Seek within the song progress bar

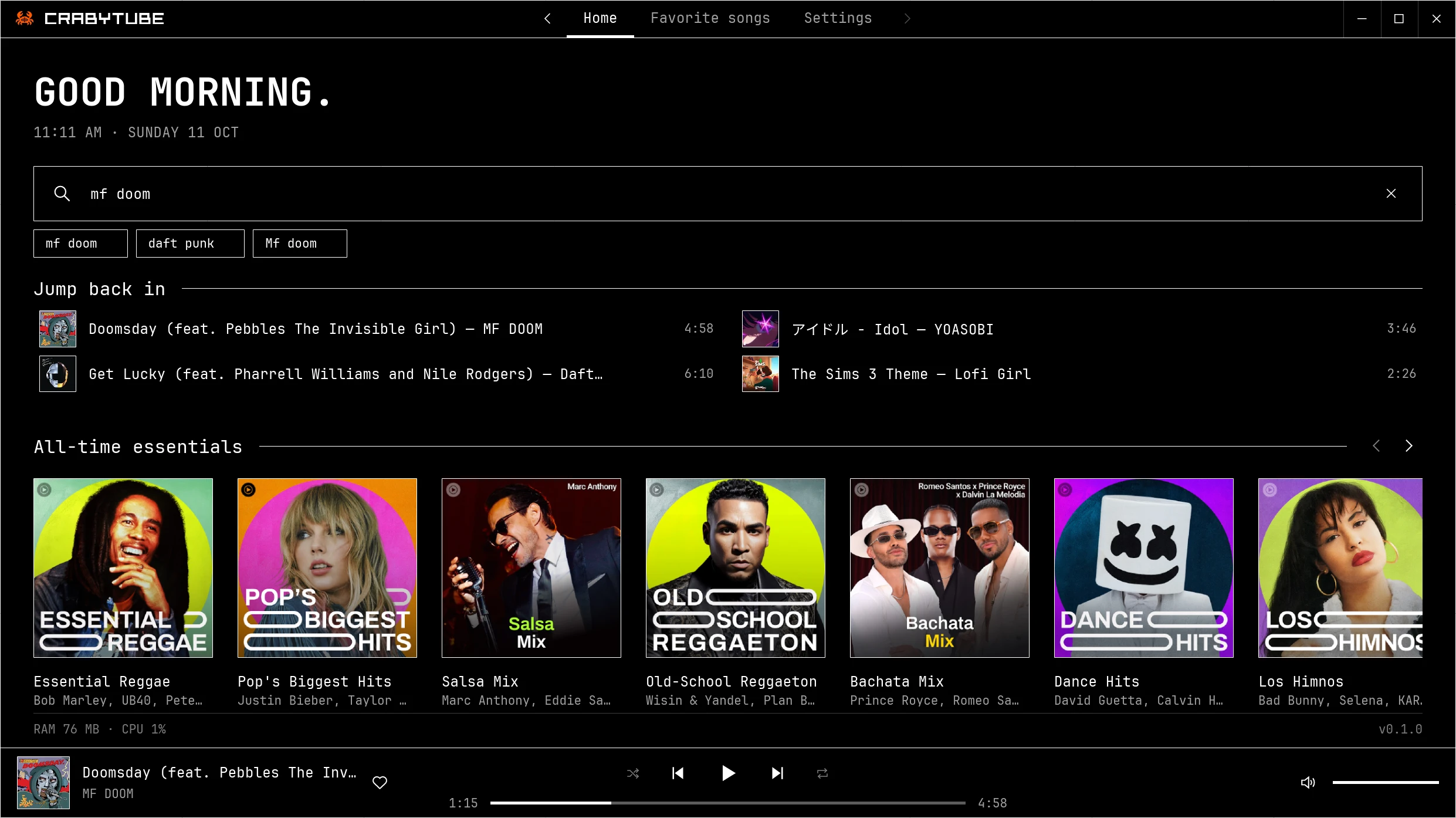(x=727, y=803)
